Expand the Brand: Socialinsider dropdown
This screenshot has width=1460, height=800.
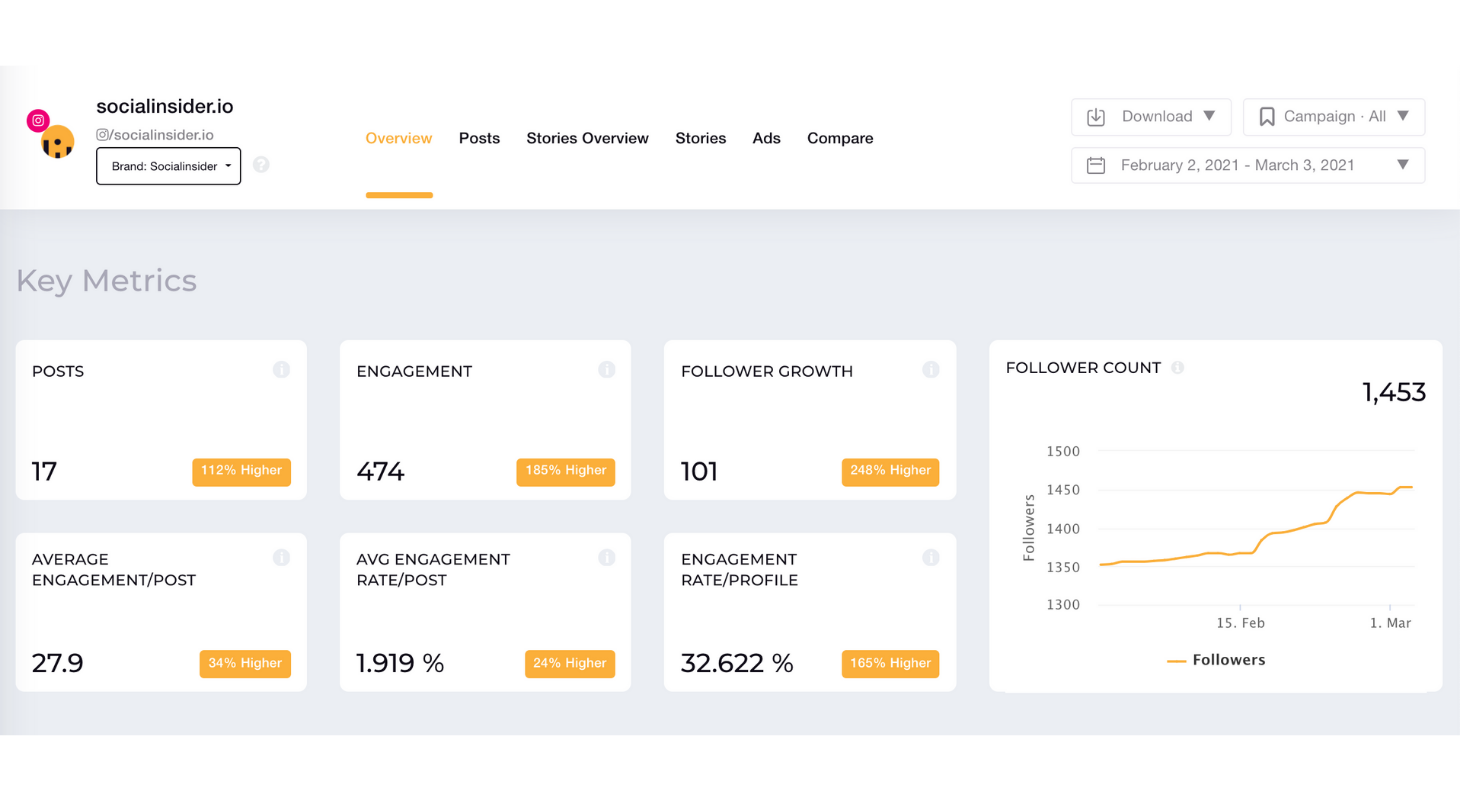coord(168,166)
